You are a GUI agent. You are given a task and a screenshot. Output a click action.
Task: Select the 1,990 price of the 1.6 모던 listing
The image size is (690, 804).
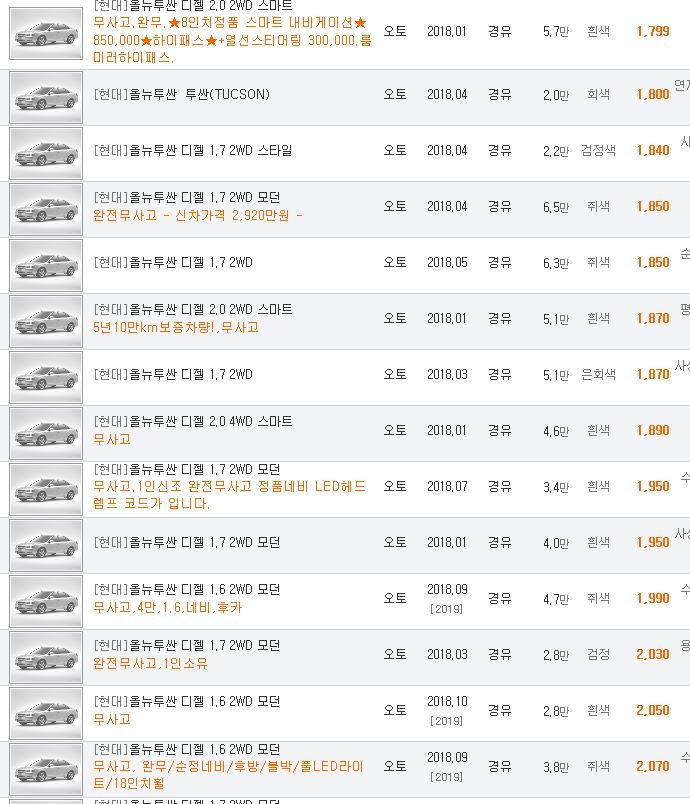653,598
